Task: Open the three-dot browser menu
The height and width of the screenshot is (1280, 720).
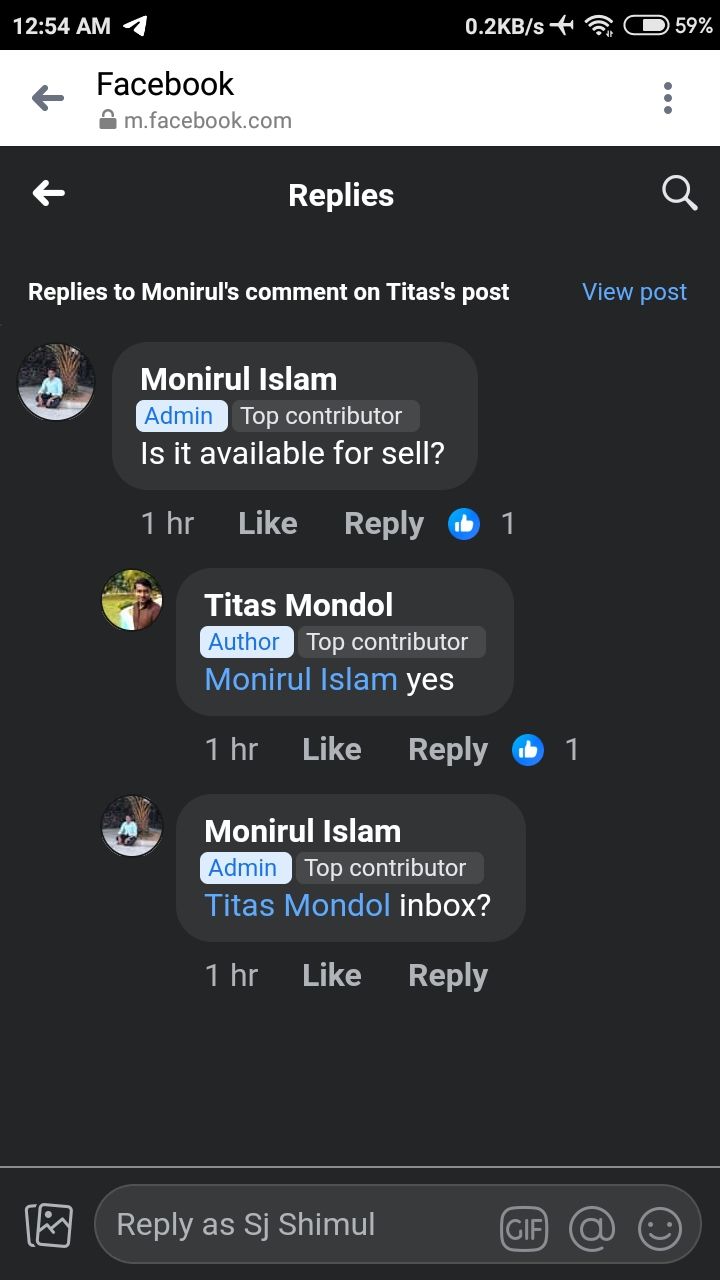Action: [668, 98]
